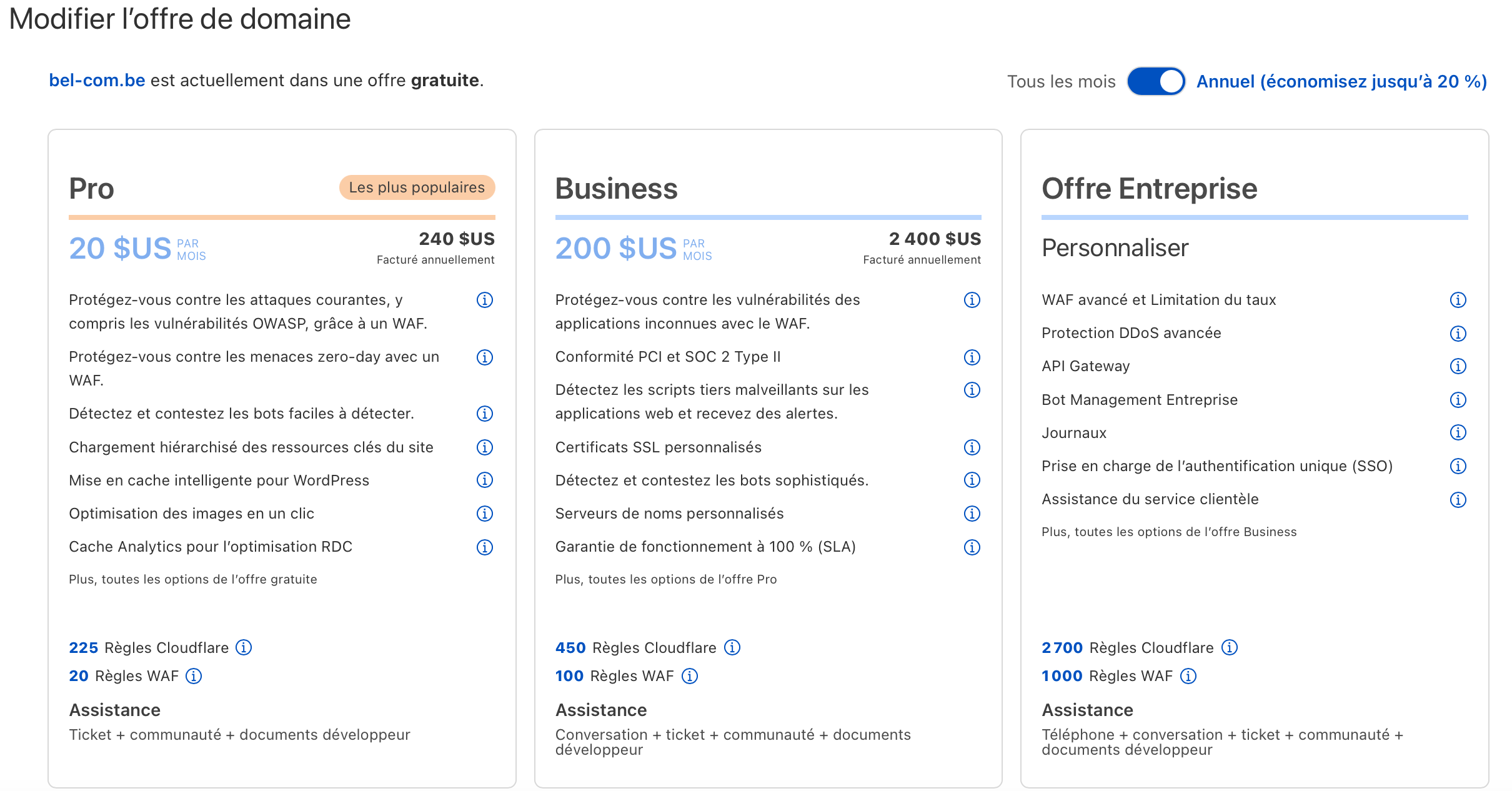Open info icon for PCI SOC 2 compliance
This screenshot has width=1512, height=791.
[x=972, y=357]
